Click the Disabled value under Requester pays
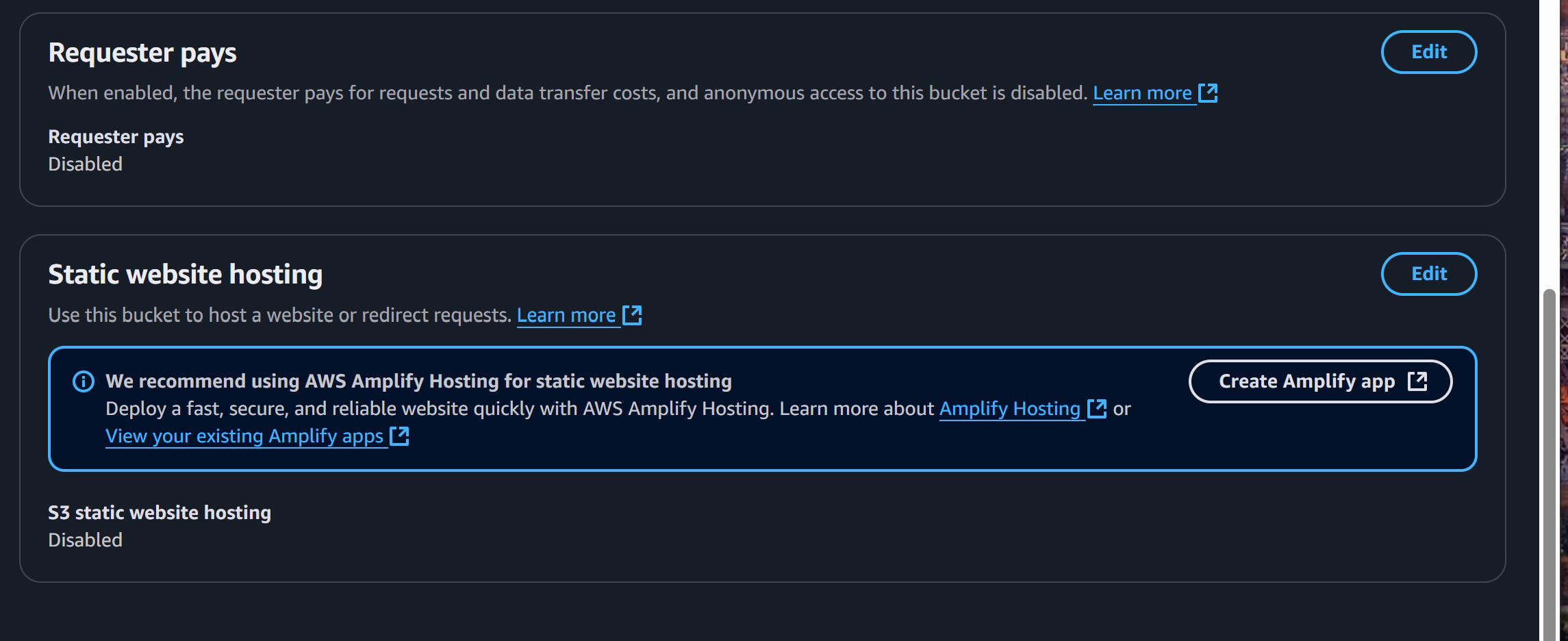 pyautogui.click(x=85, y=164)
